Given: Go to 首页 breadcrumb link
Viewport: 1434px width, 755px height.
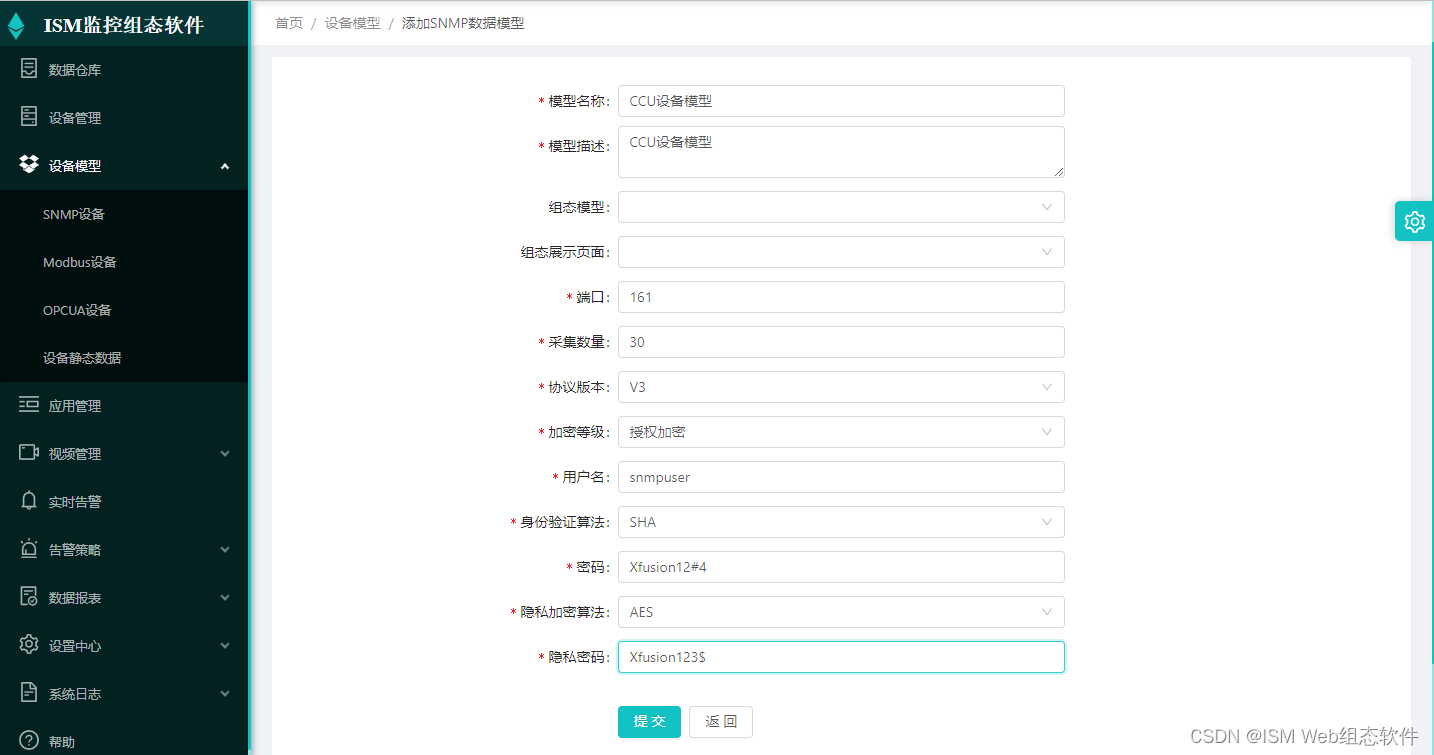Looking at the screenshot, I should click(289, 23).
